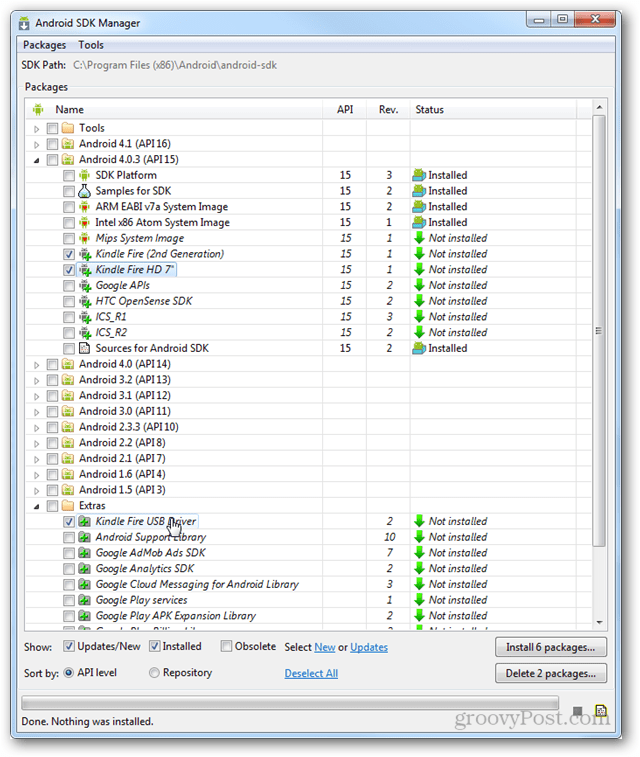Open the Packages menu

pos(44,45)
